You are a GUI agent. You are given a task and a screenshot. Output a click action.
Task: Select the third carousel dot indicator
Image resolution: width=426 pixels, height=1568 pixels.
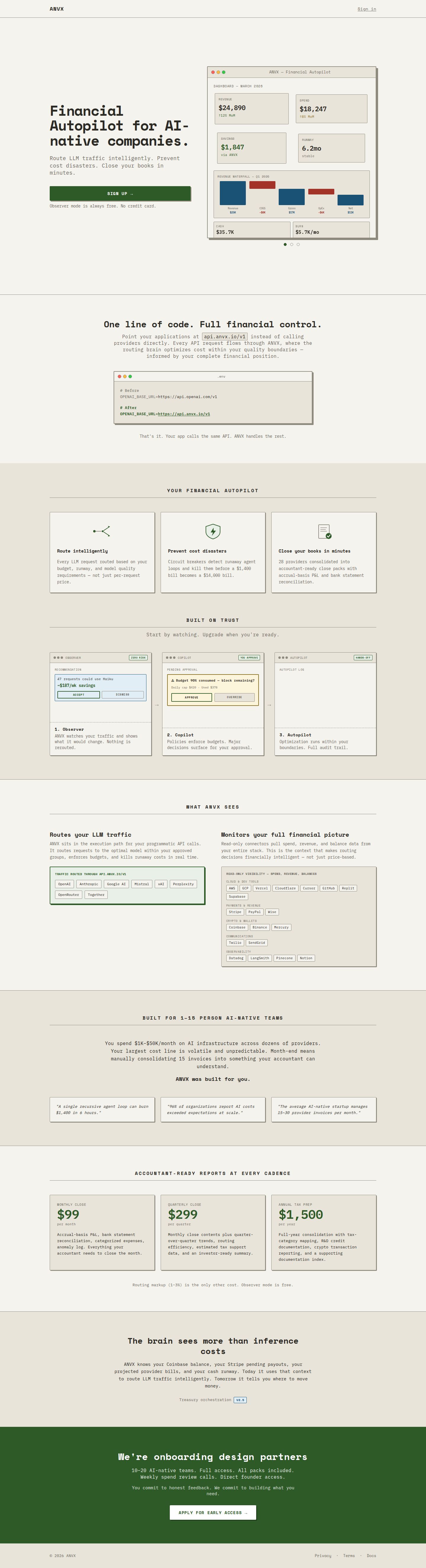coord(298,244)
